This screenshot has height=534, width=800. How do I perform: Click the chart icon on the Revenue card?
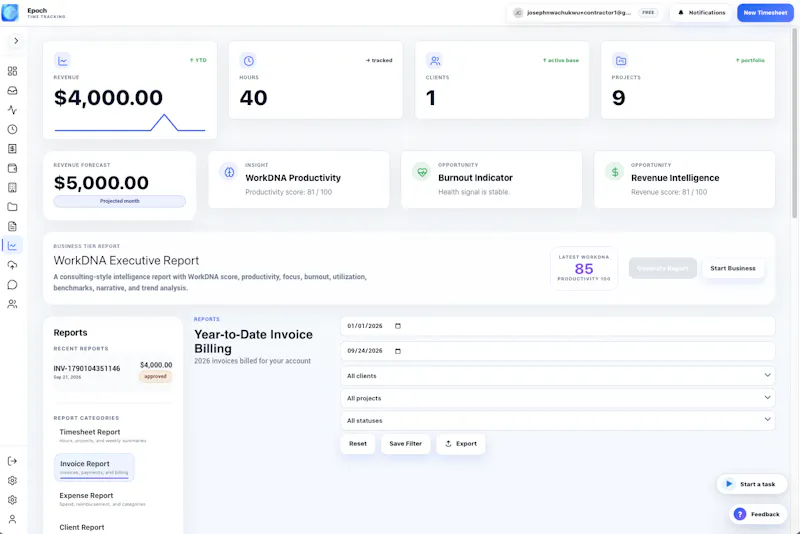(62, 61)
